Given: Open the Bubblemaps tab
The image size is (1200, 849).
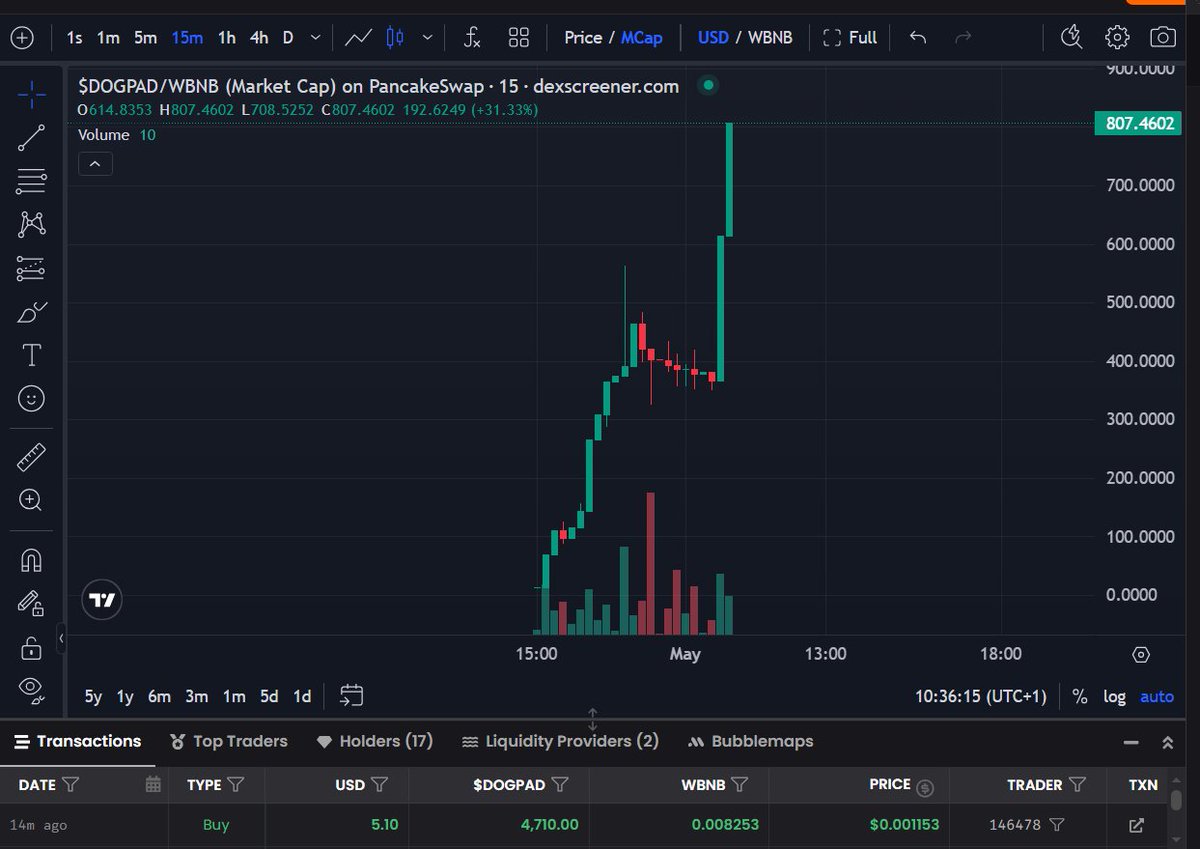Looking at the screenshot, I should 750,741.
